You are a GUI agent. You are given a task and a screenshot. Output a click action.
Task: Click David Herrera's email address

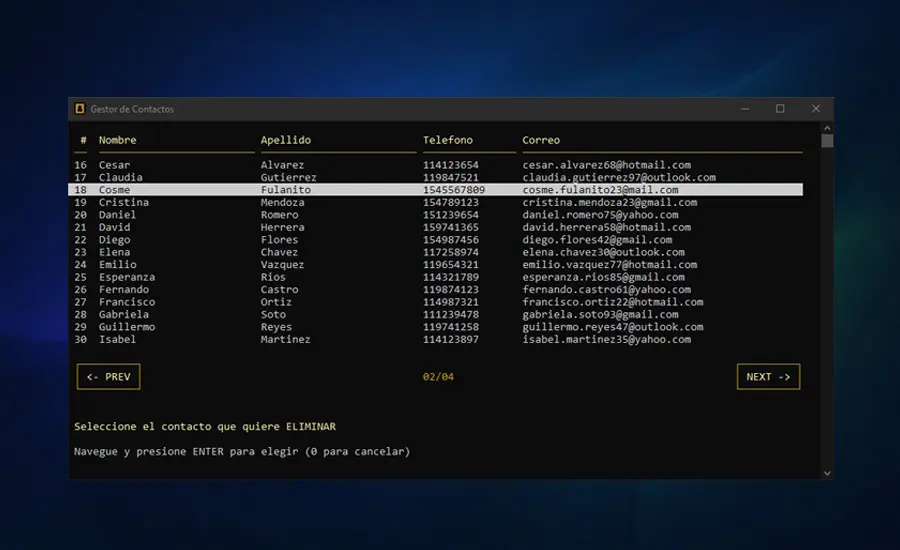pos(606,227)
